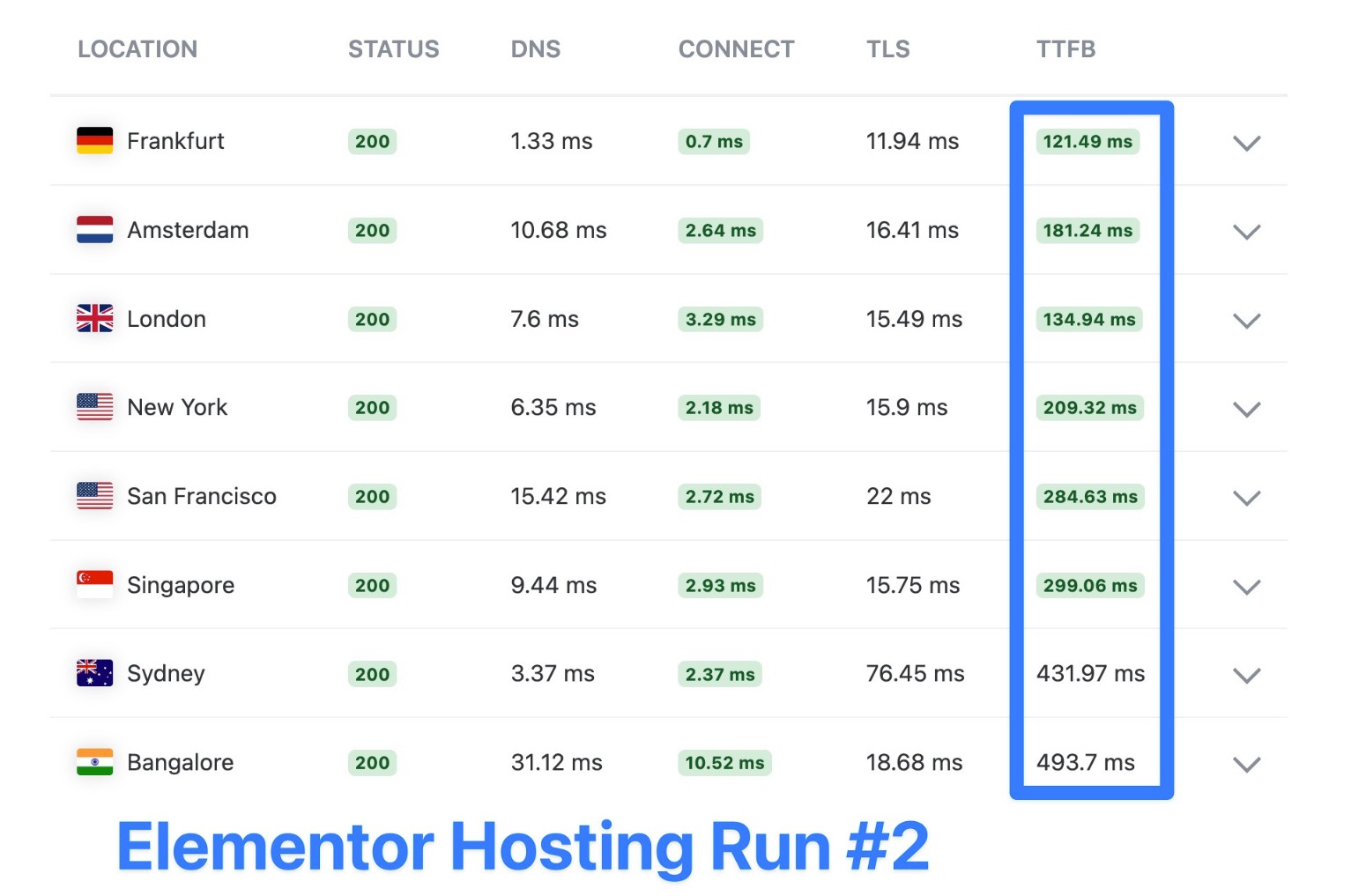Click the 0.7 ms connect badge
Viewport: 1366px width, 896px height.
[714, 142]
